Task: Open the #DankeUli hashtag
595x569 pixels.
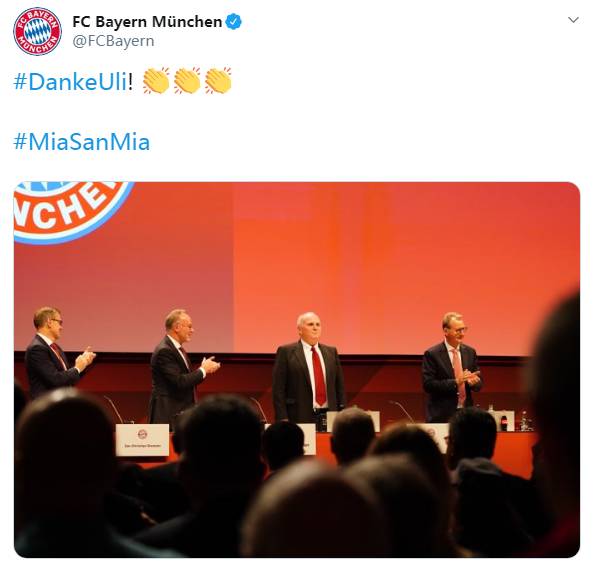Action: click(70, 81)
